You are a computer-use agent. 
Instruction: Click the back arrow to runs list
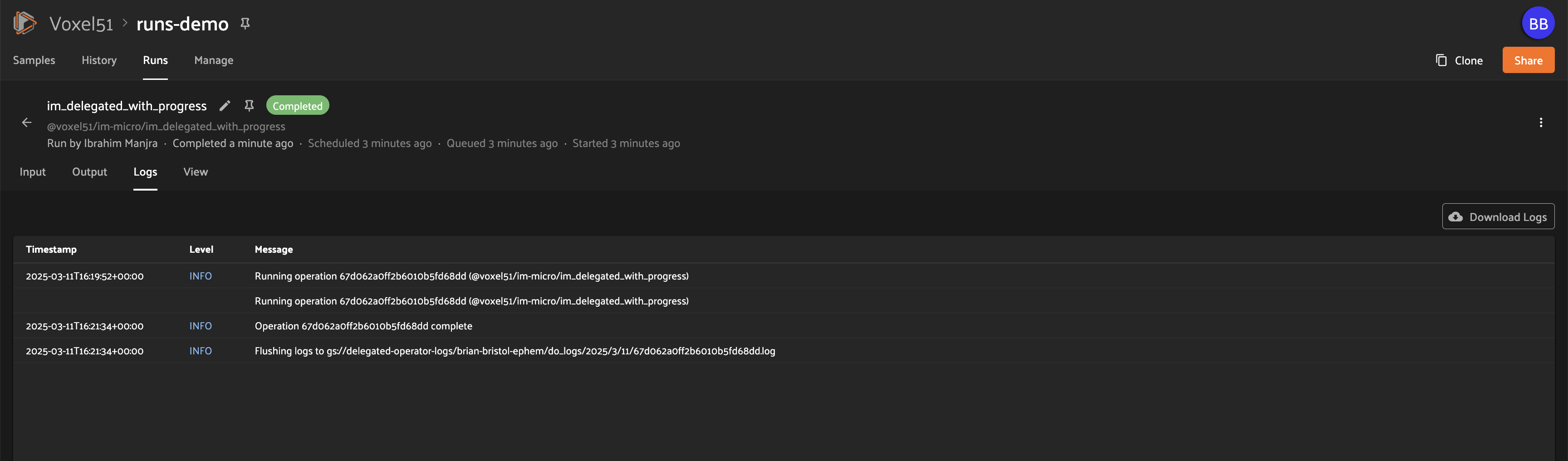(x=27, y=123)
